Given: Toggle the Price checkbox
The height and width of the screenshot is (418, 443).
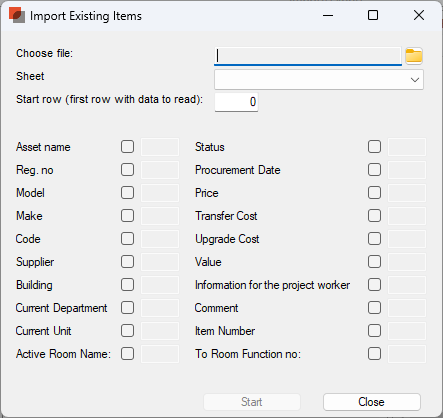Looking at the screenshot, I should point(374,193).
